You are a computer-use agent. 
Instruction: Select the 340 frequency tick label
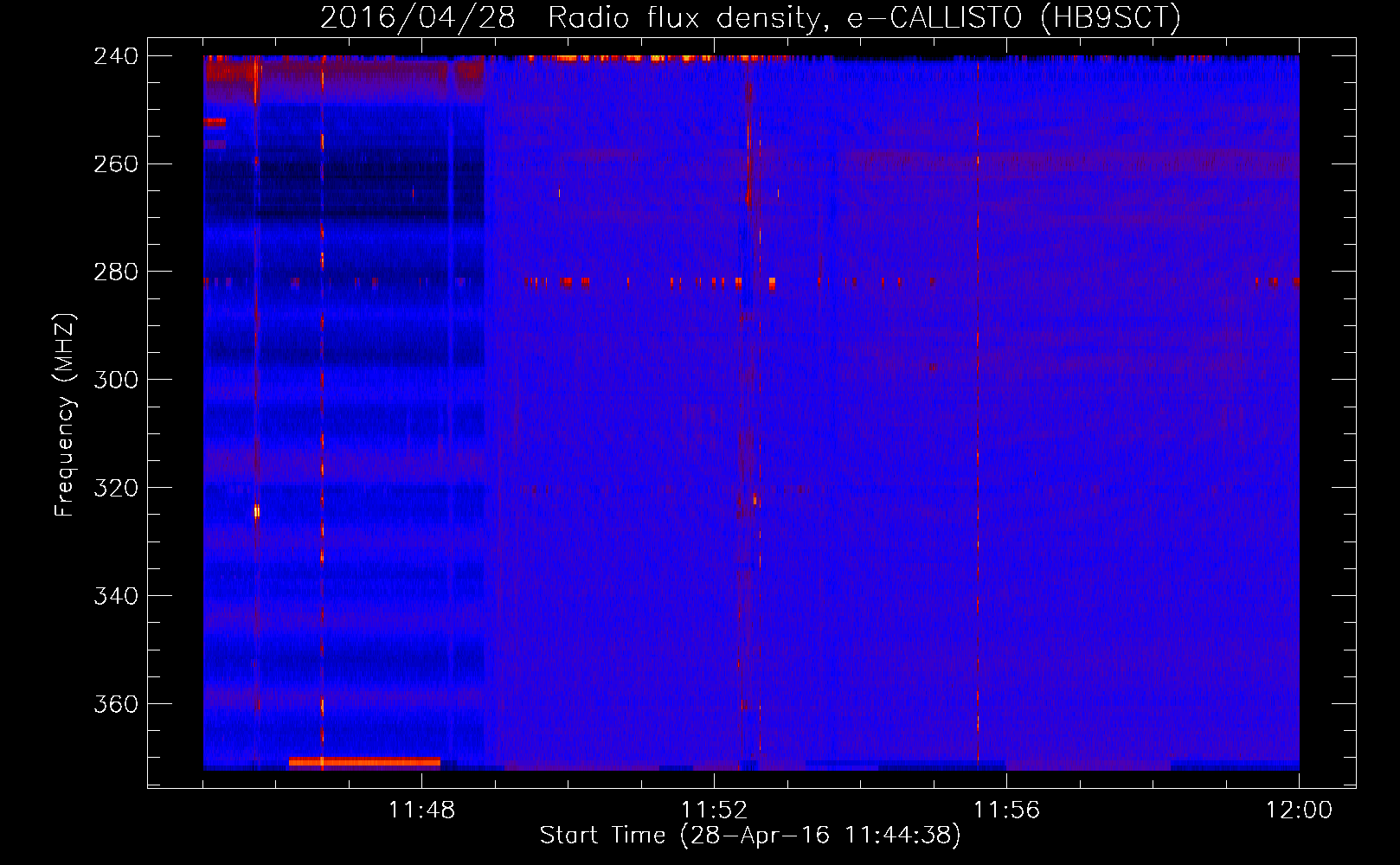116,597
